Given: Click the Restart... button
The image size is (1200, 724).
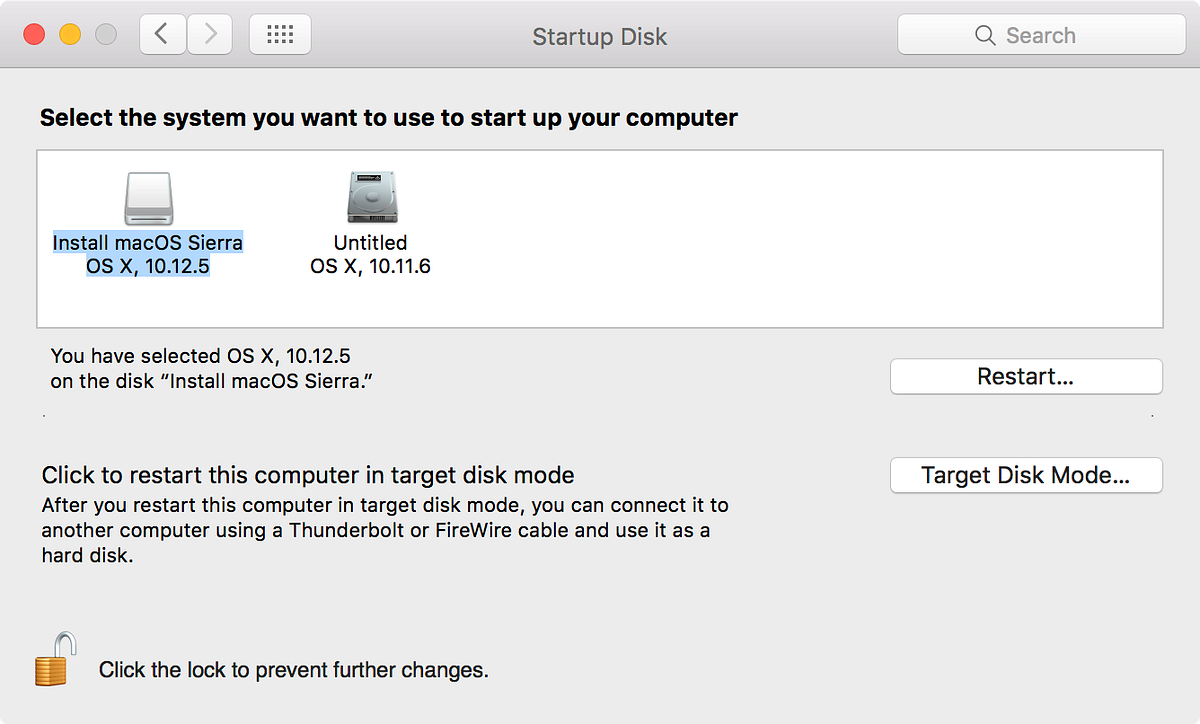Looking at the screenshot, I should 1025,376.
